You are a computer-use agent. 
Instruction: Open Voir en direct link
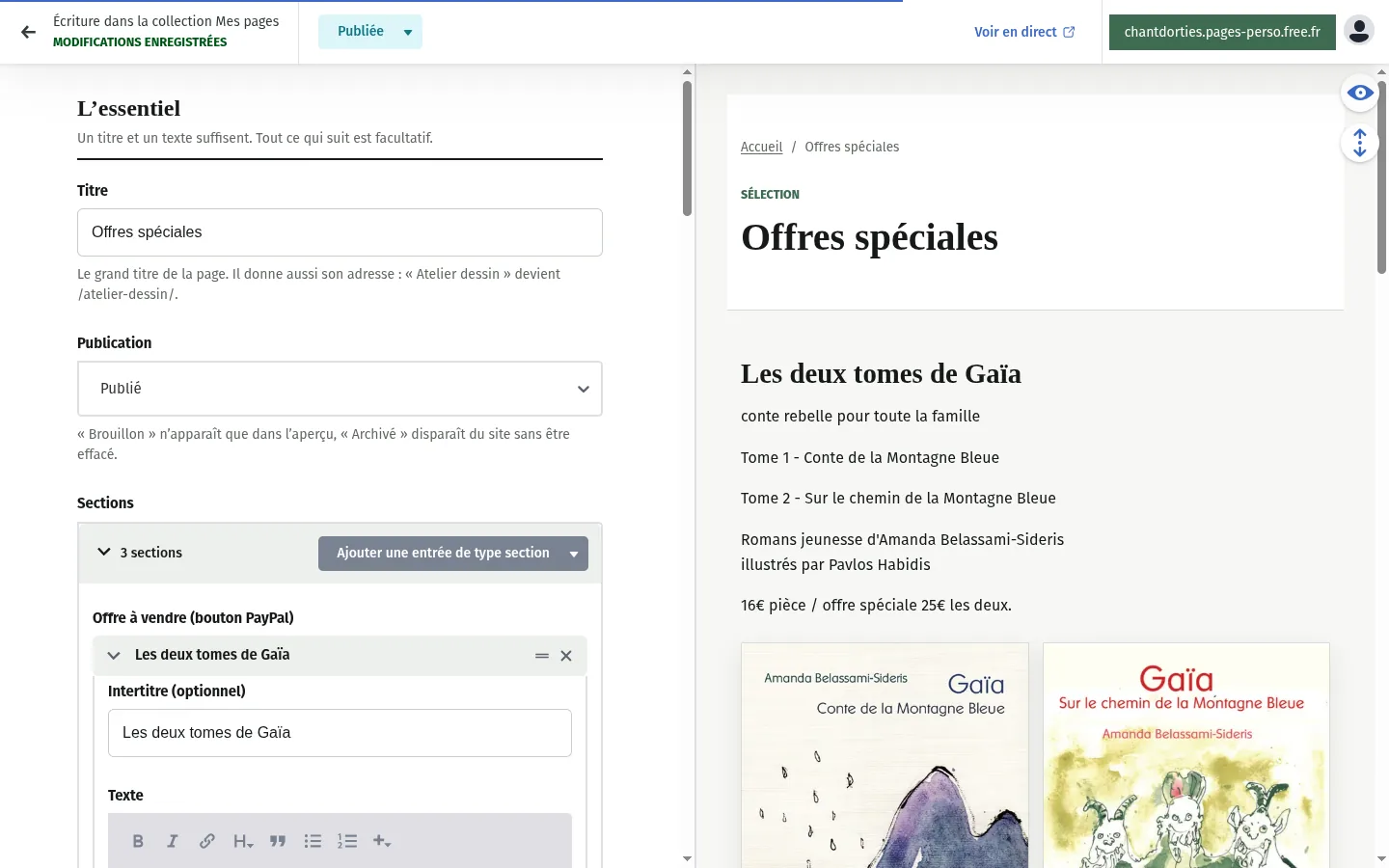(x=1024, y=32)
